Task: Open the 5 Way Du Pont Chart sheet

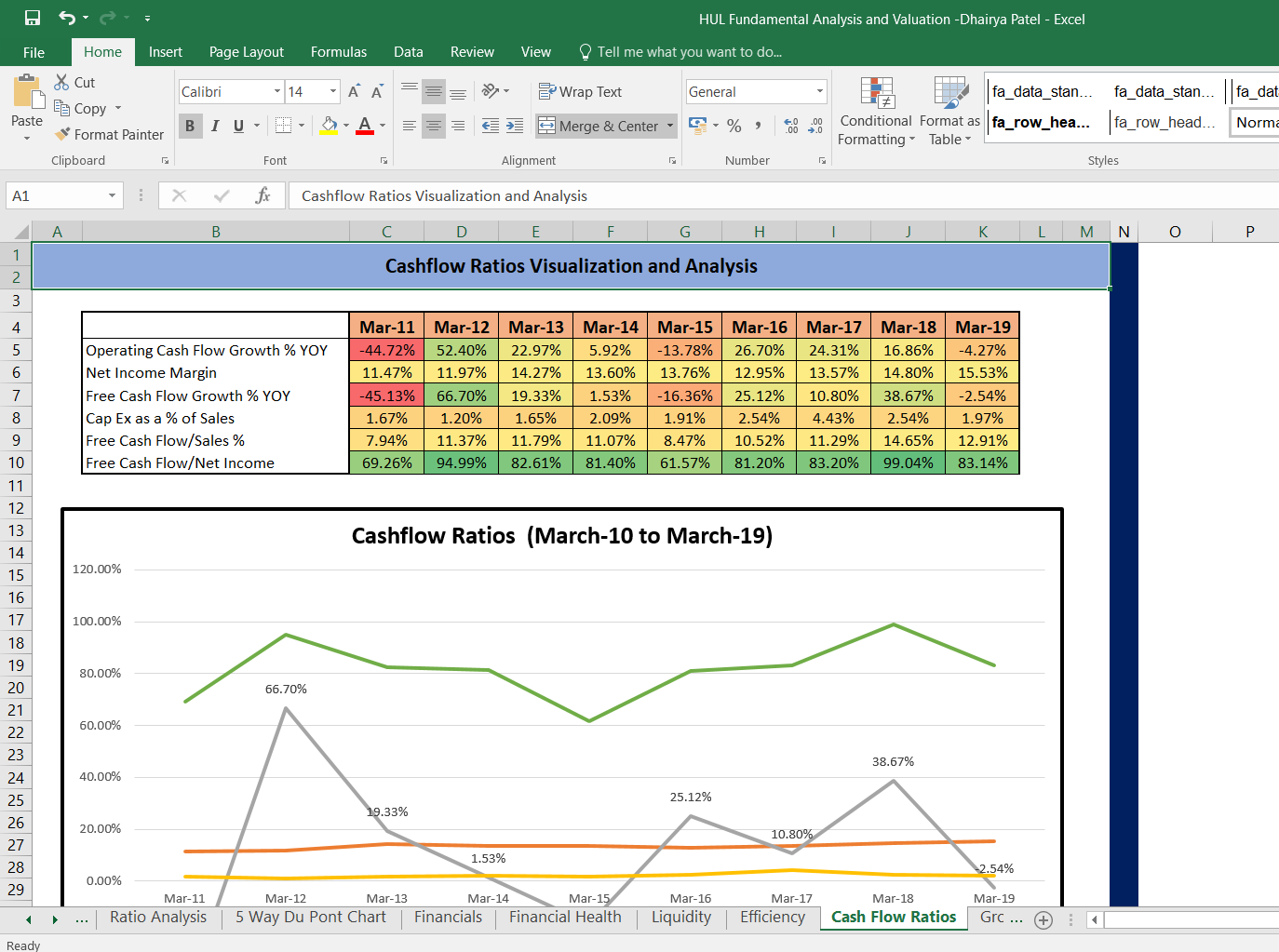Action: click(x=311, y=918)
